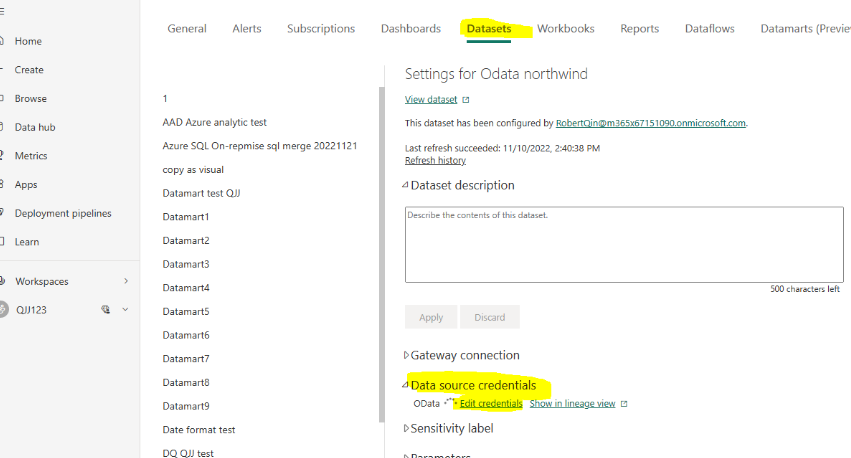Select dataset named "1"

tap(165, 99)
